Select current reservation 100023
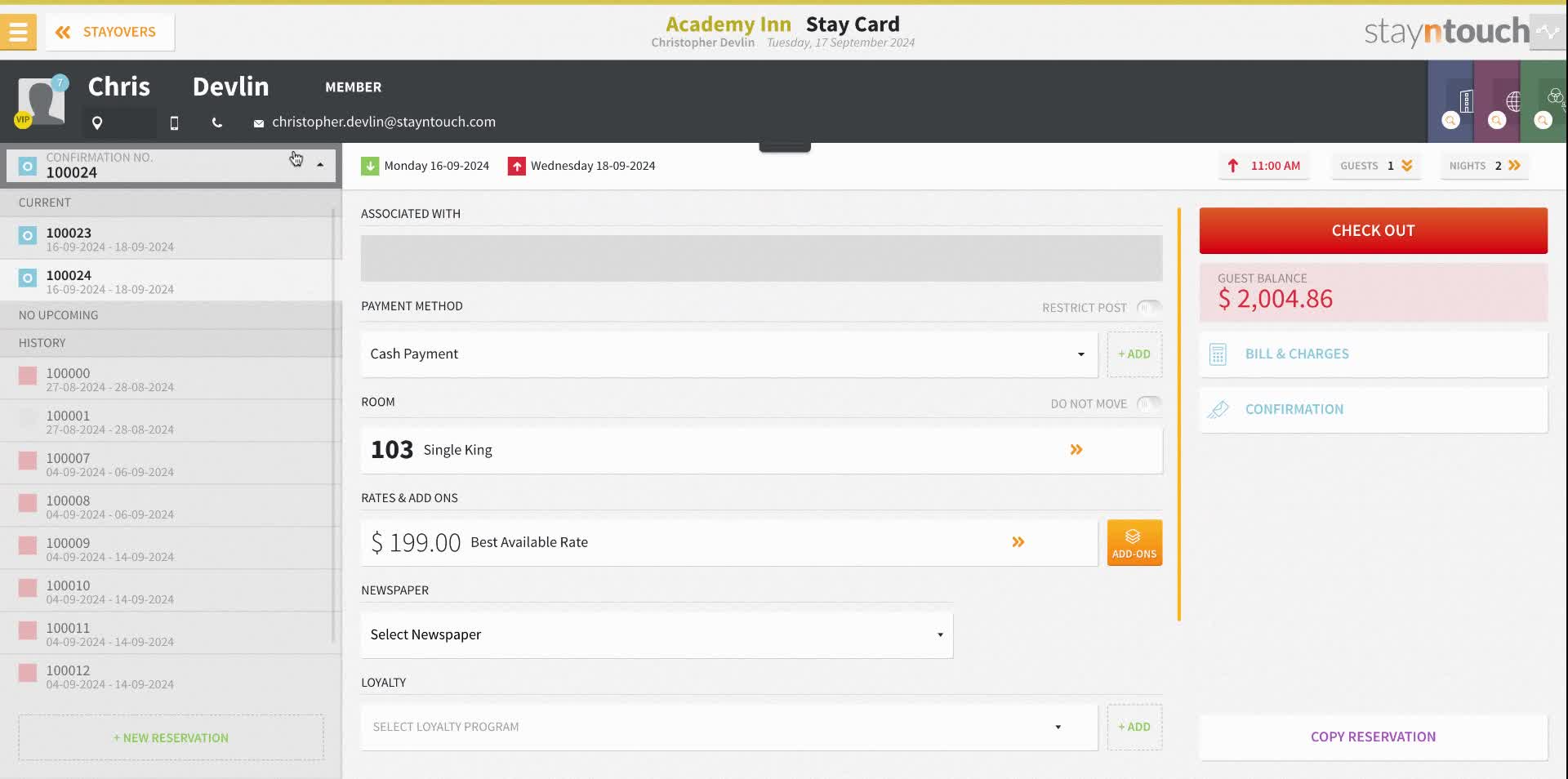Screen dimensions: 1568x779 [x=167, y=238]
